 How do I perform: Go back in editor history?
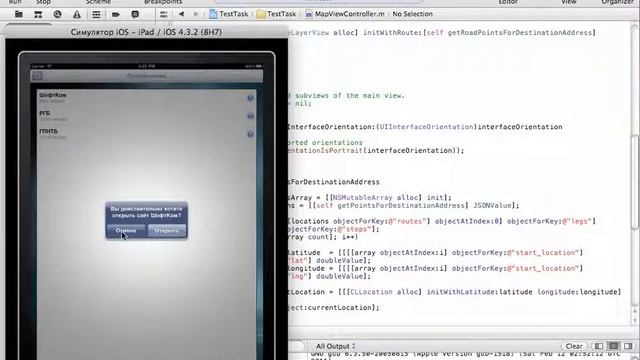(181, 14)
